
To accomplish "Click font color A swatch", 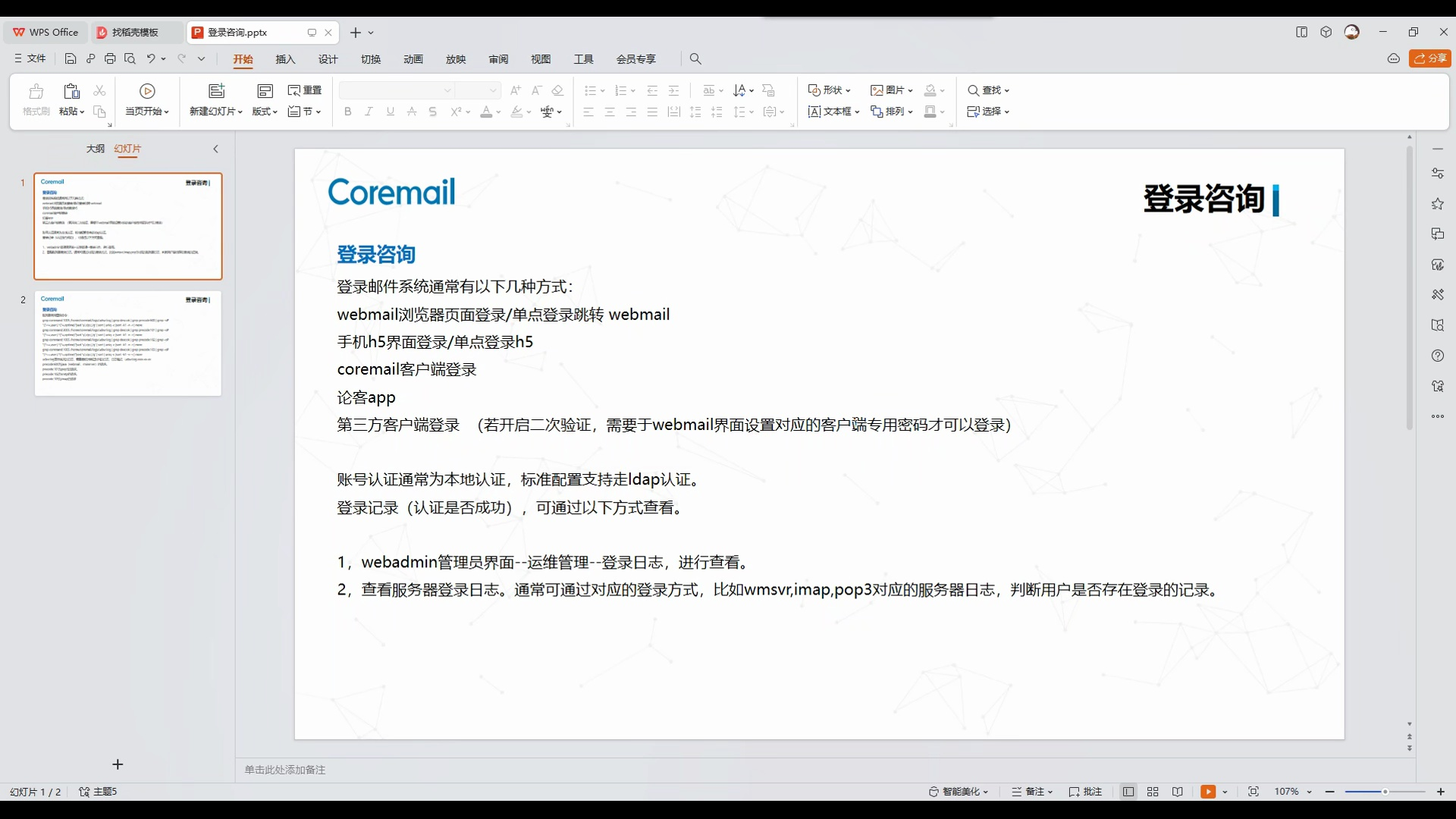I will click(x=486, y=111).
